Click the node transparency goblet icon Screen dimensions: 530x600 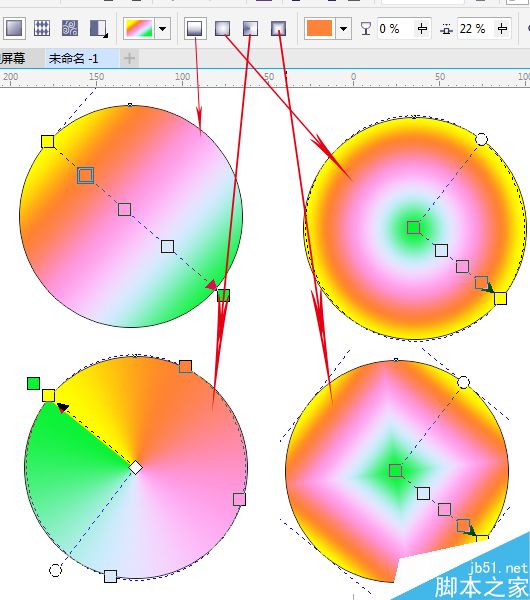pos(366,29)
